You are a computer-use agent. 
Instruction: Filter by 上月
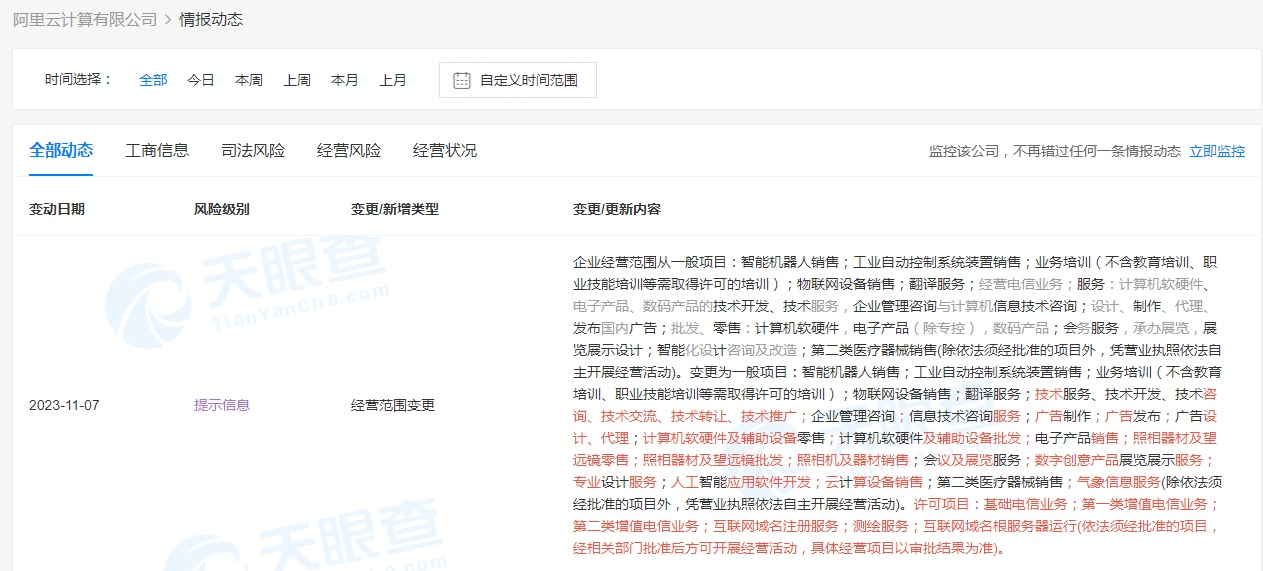pyautogui.click(x=393, y=80)
